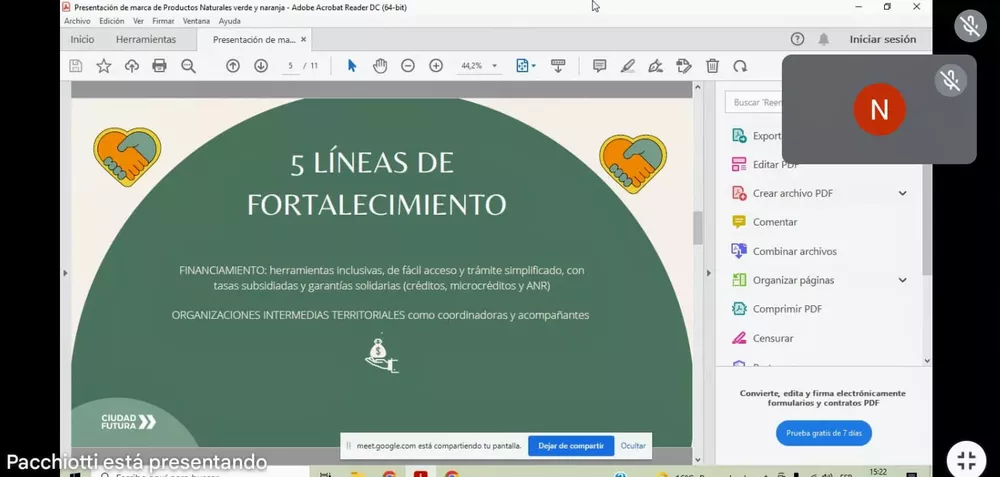Image resolution: width=1000 pixels, height=477 pixels.
Task: Click the Dejar de compartir button
Action: click(x=571, y=446)
